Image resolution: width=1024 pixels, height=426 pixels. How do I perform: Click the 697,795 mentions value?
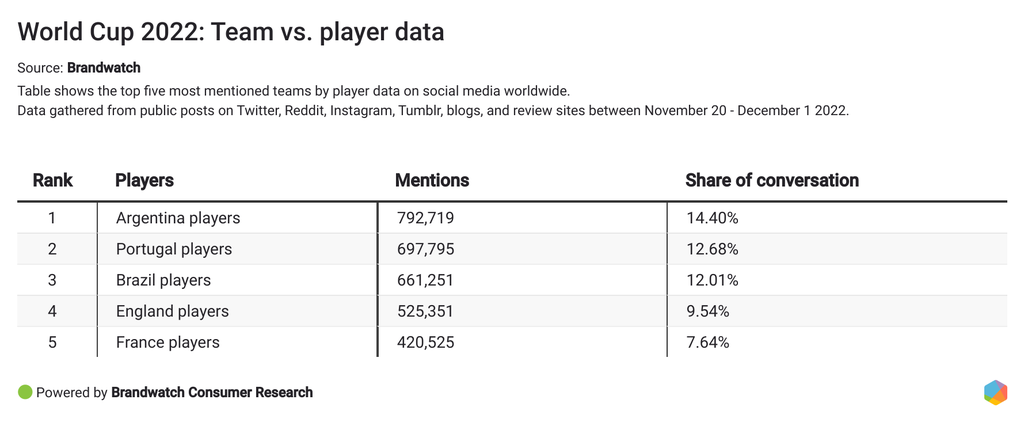[x=425, y=249]
